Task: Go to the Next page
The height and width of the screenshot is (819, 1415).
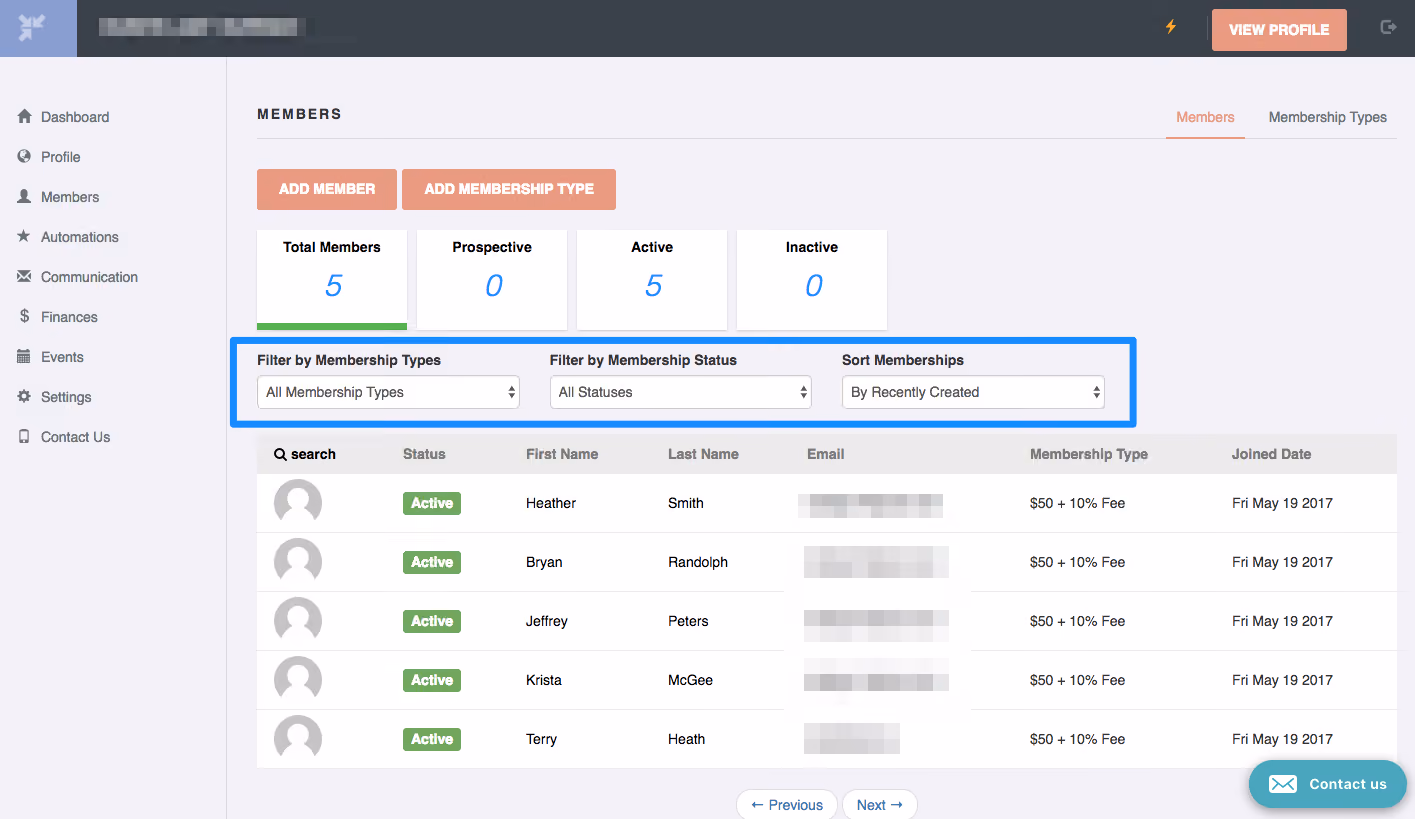Action: point(880,805)
